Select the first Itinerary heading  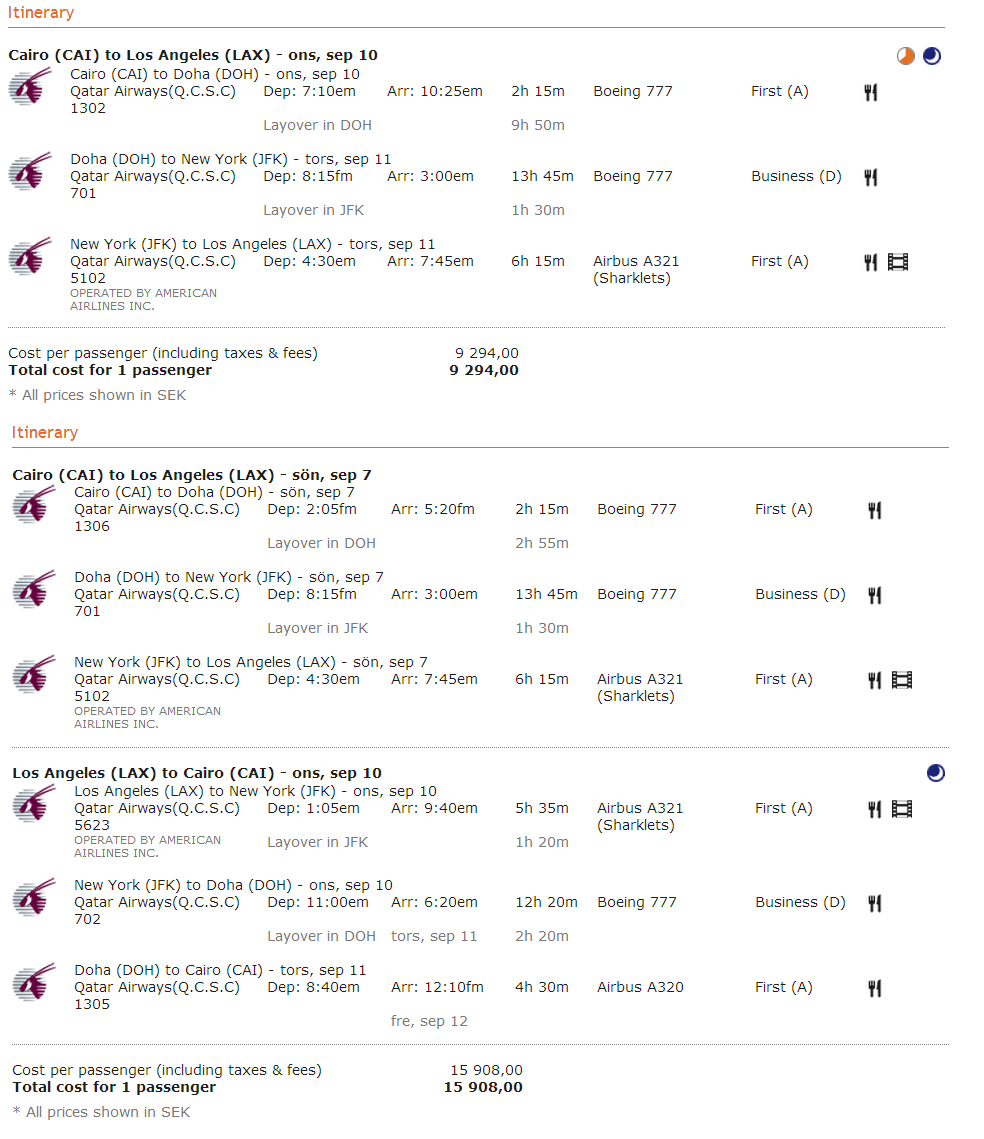click(x=41, y=13)
